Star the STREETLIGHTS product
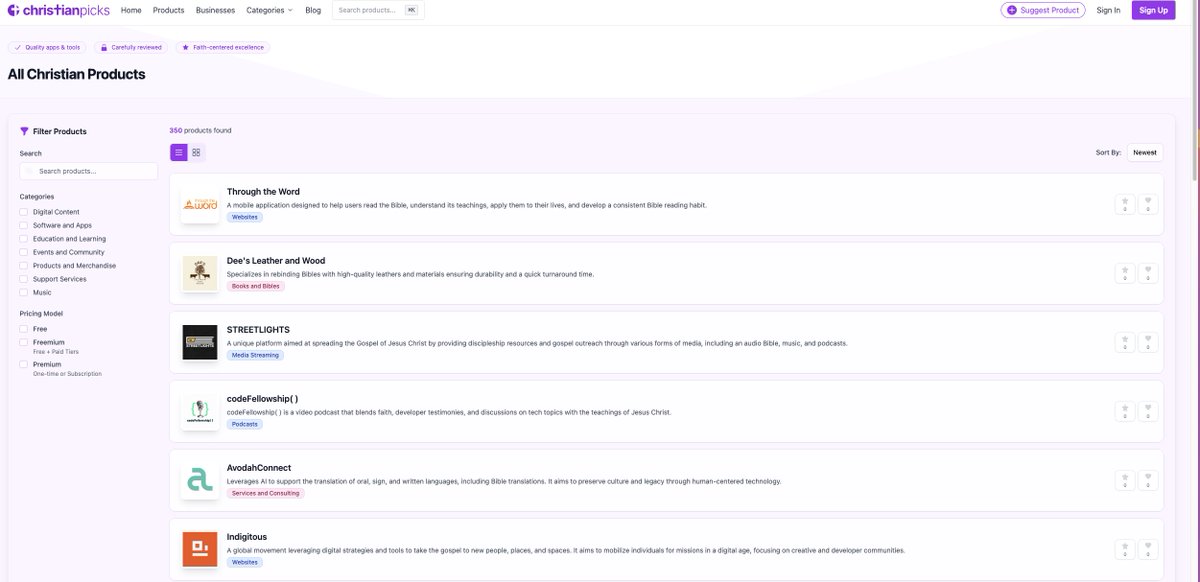Viewport: 1200px width, 582px height. point(1125,342)
